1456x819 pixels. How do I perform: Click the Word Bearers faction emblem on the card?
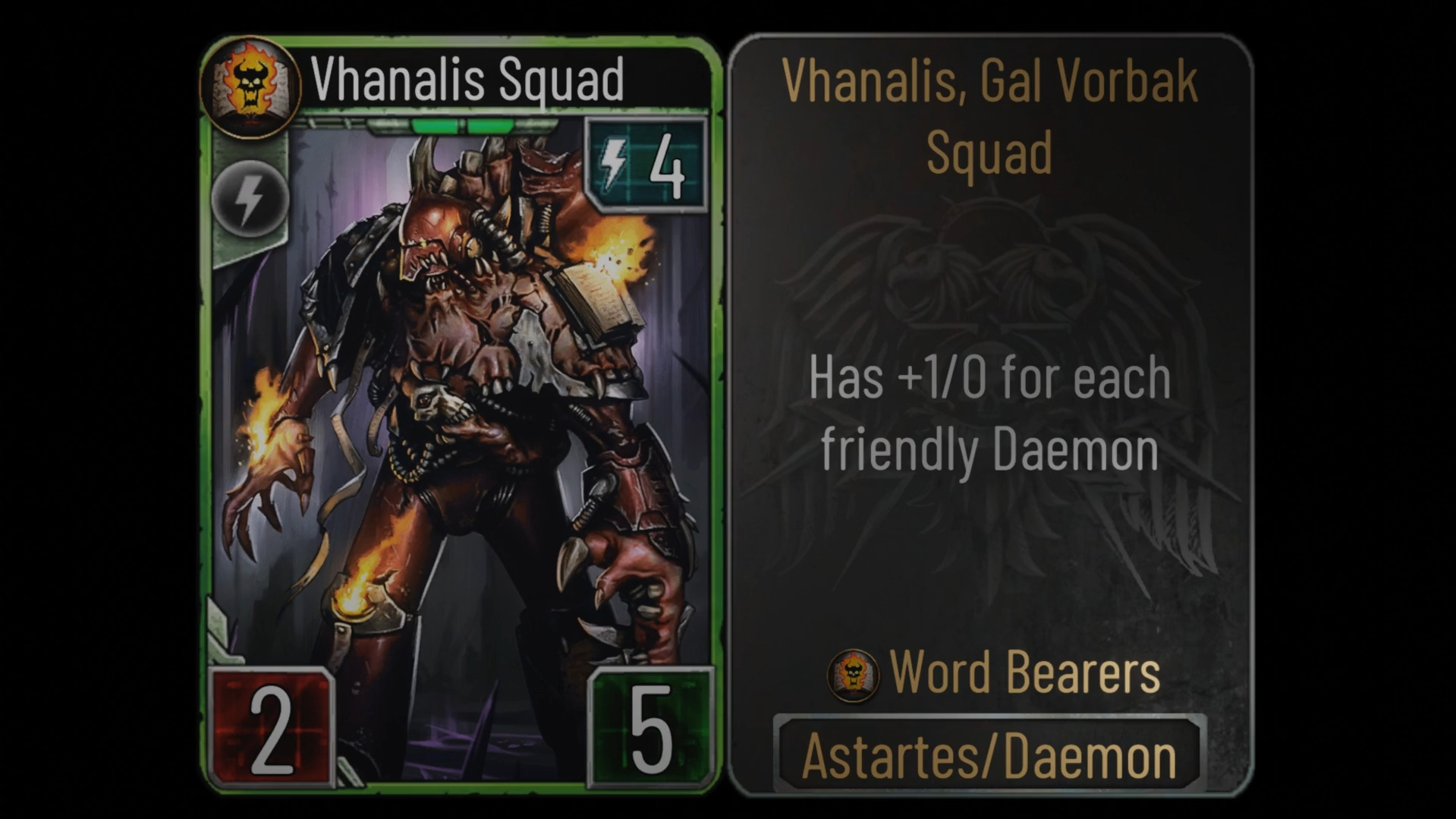(250, 88)
